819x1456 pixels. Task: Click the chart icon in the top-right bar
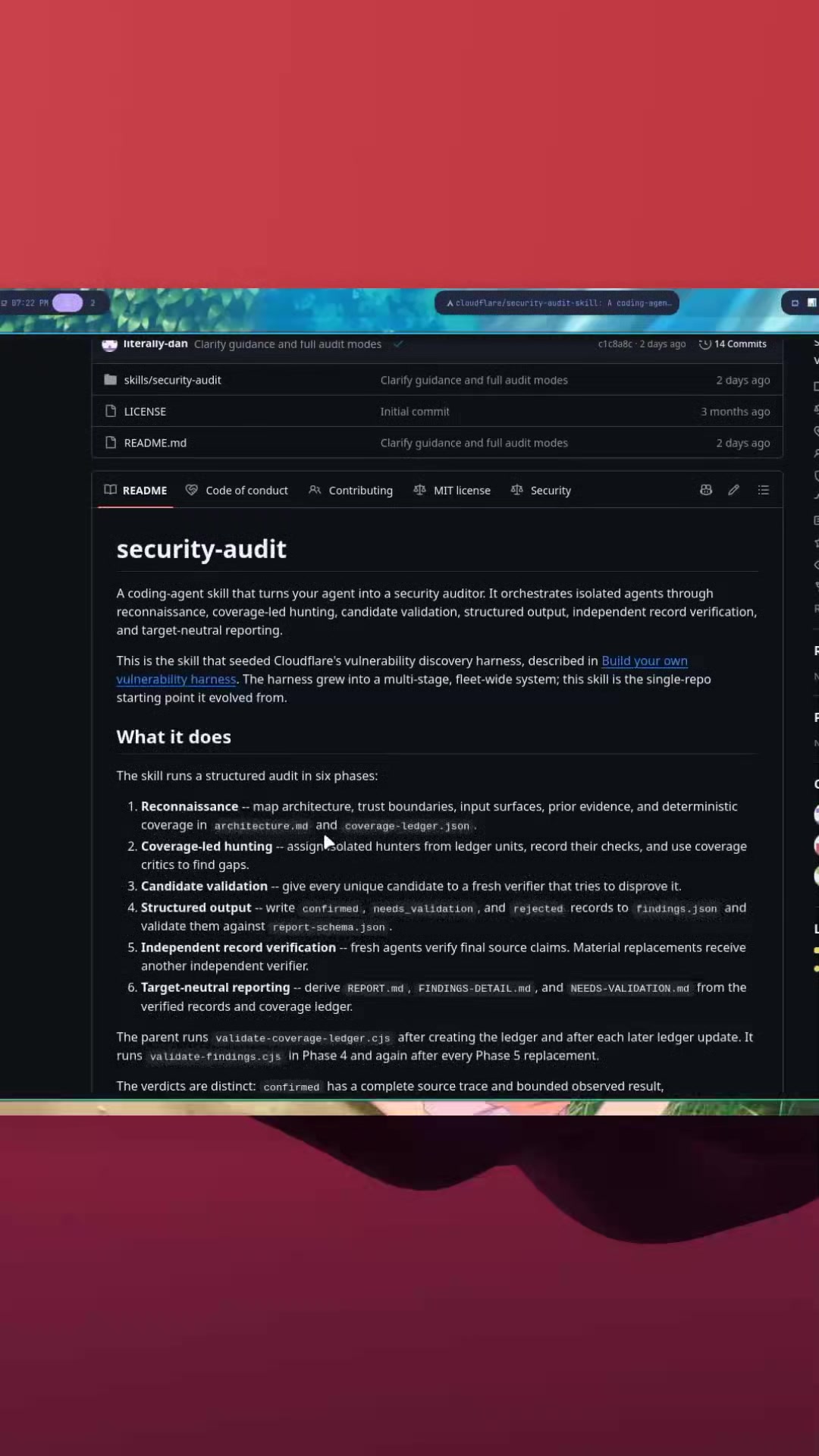click(811, 303)
